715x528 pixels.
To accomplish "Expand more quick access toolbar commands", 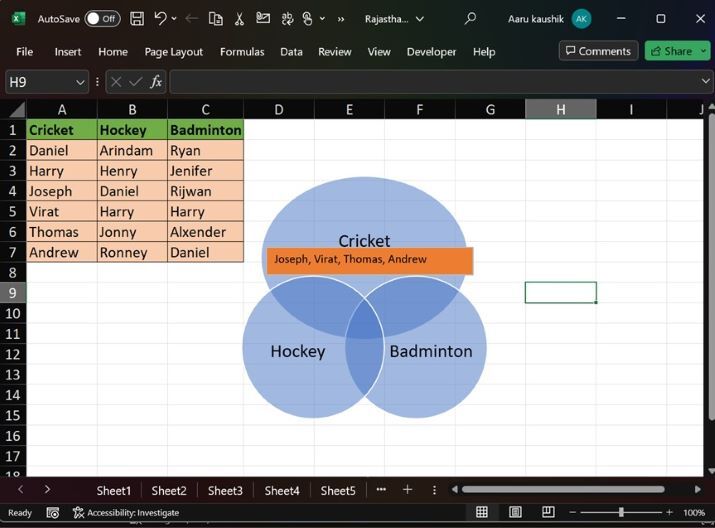I will (x=341, y=19).
